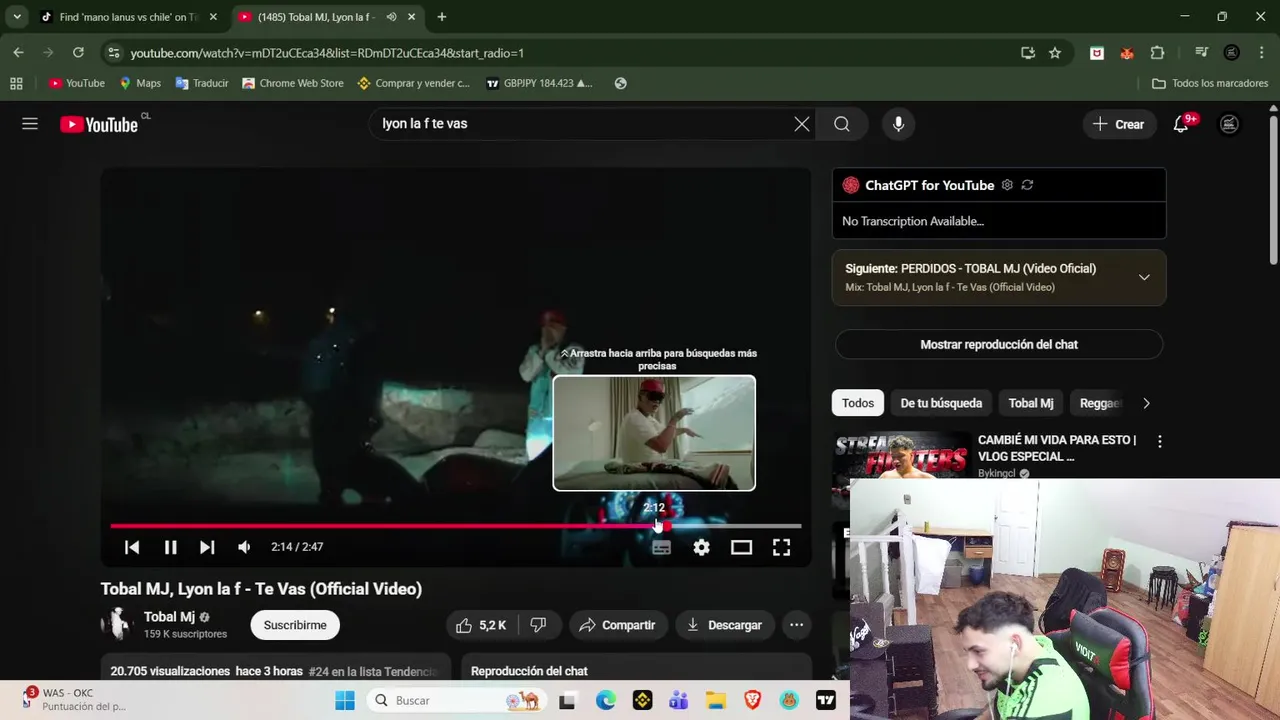The image size is (1280, 720).
Task: Open the notifications bell
Action: click(x=1181, y=124)
